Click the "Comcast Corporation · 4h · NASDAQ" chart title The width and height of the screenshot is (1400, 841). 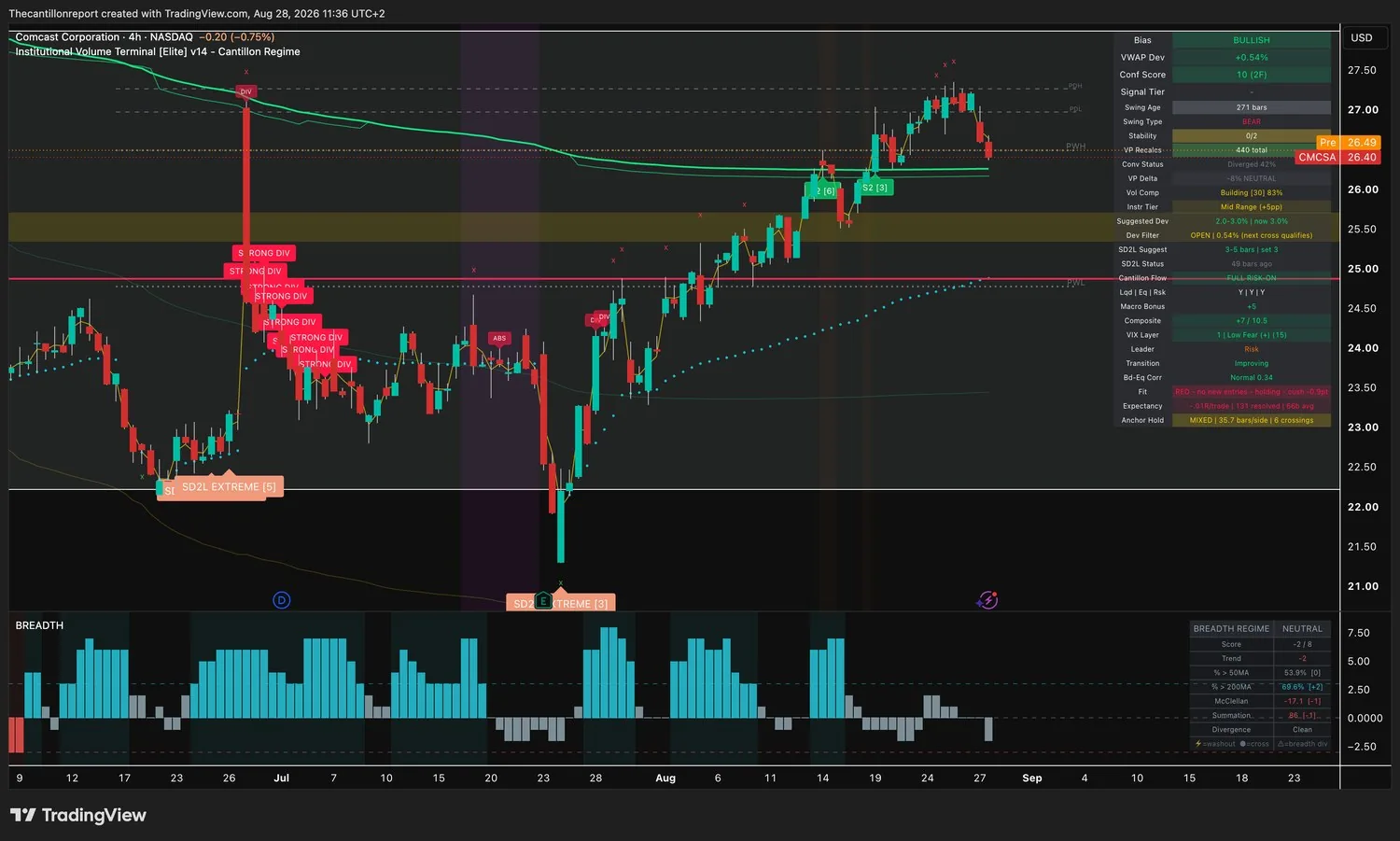104,37
